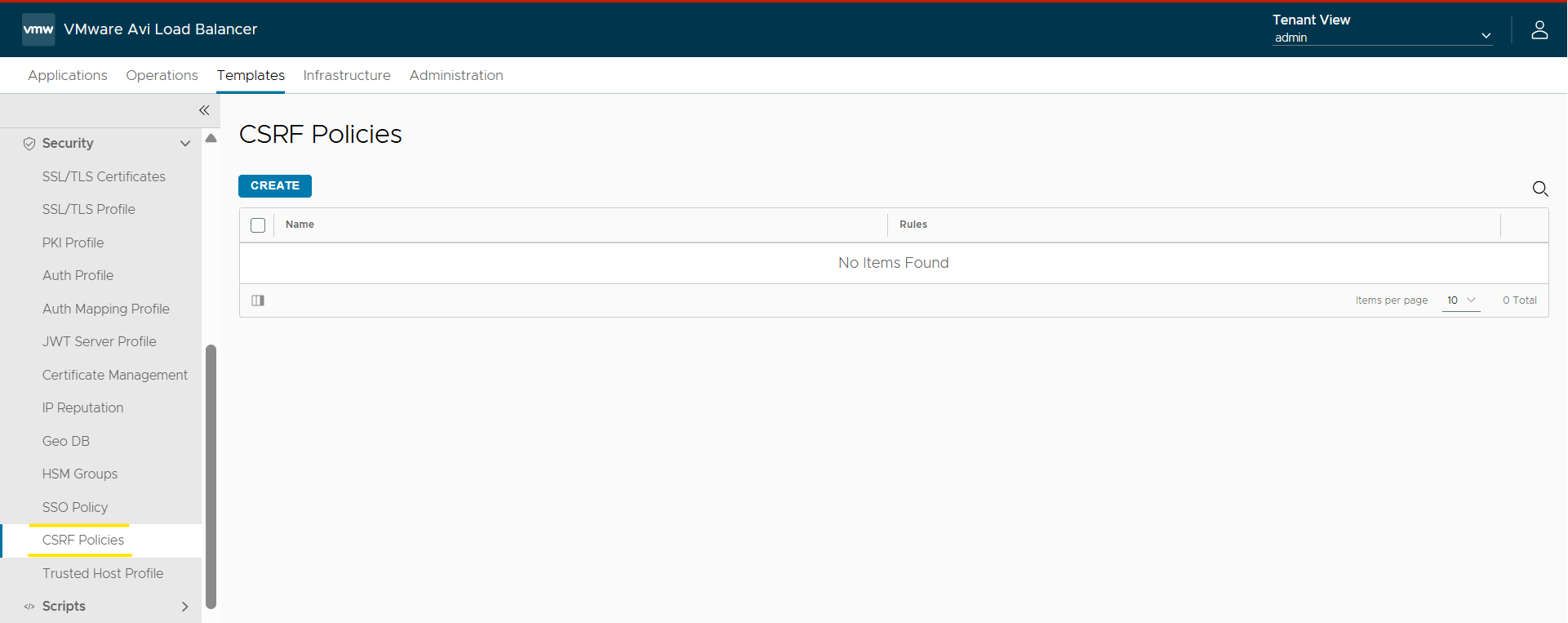This screenshot has height=623, width=1568.
Task: Open SSL/TLS Certificates page
Action: 104,176
